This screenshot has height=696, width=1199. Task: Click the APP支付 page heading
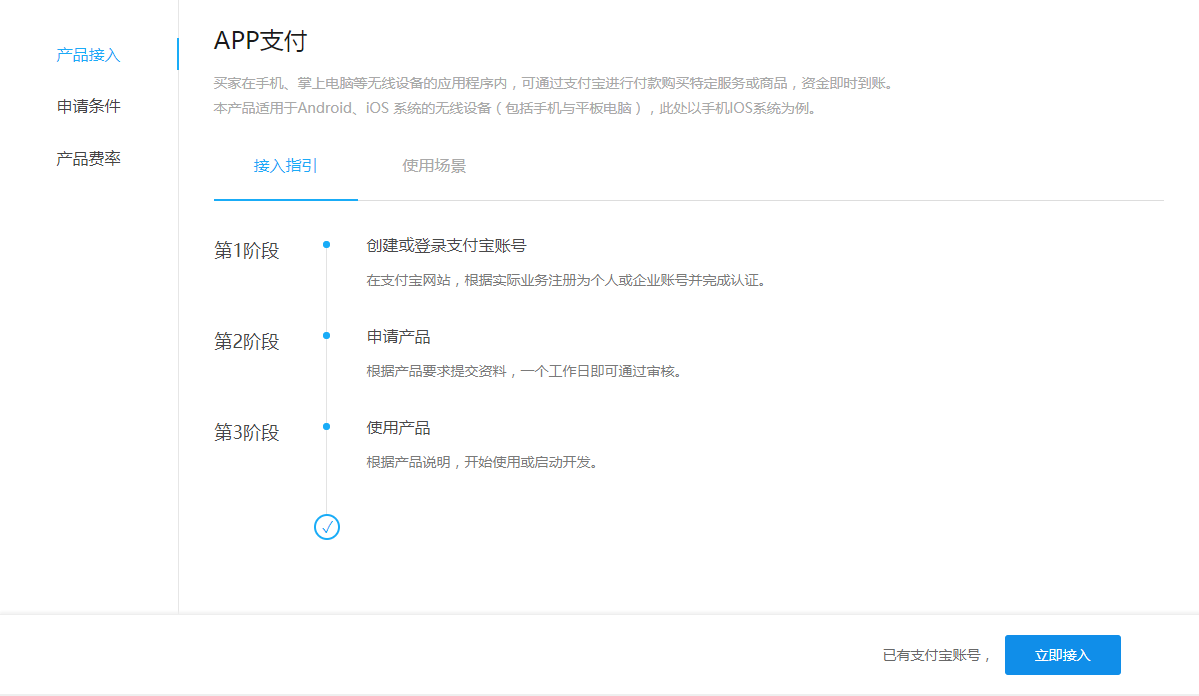click(x=260, y=41)
